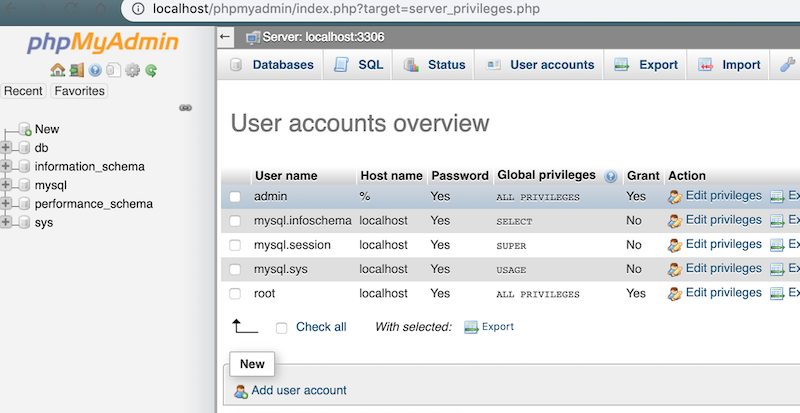This screenshot has height=413, width=800.
Task: Expand the sys database node
Action: [6, 222]
